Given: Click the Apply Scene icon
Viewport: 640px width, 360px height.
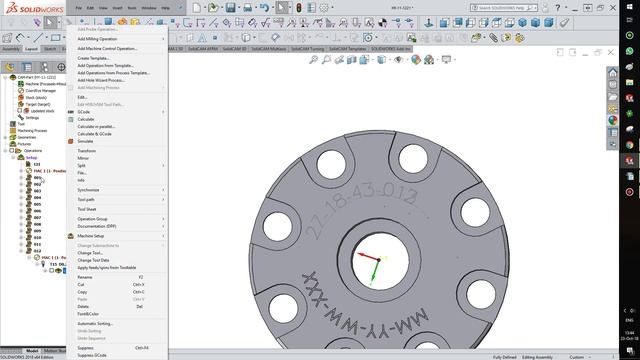Looking at the screenshot, I should pyautogui.click(x=429, y=60).
